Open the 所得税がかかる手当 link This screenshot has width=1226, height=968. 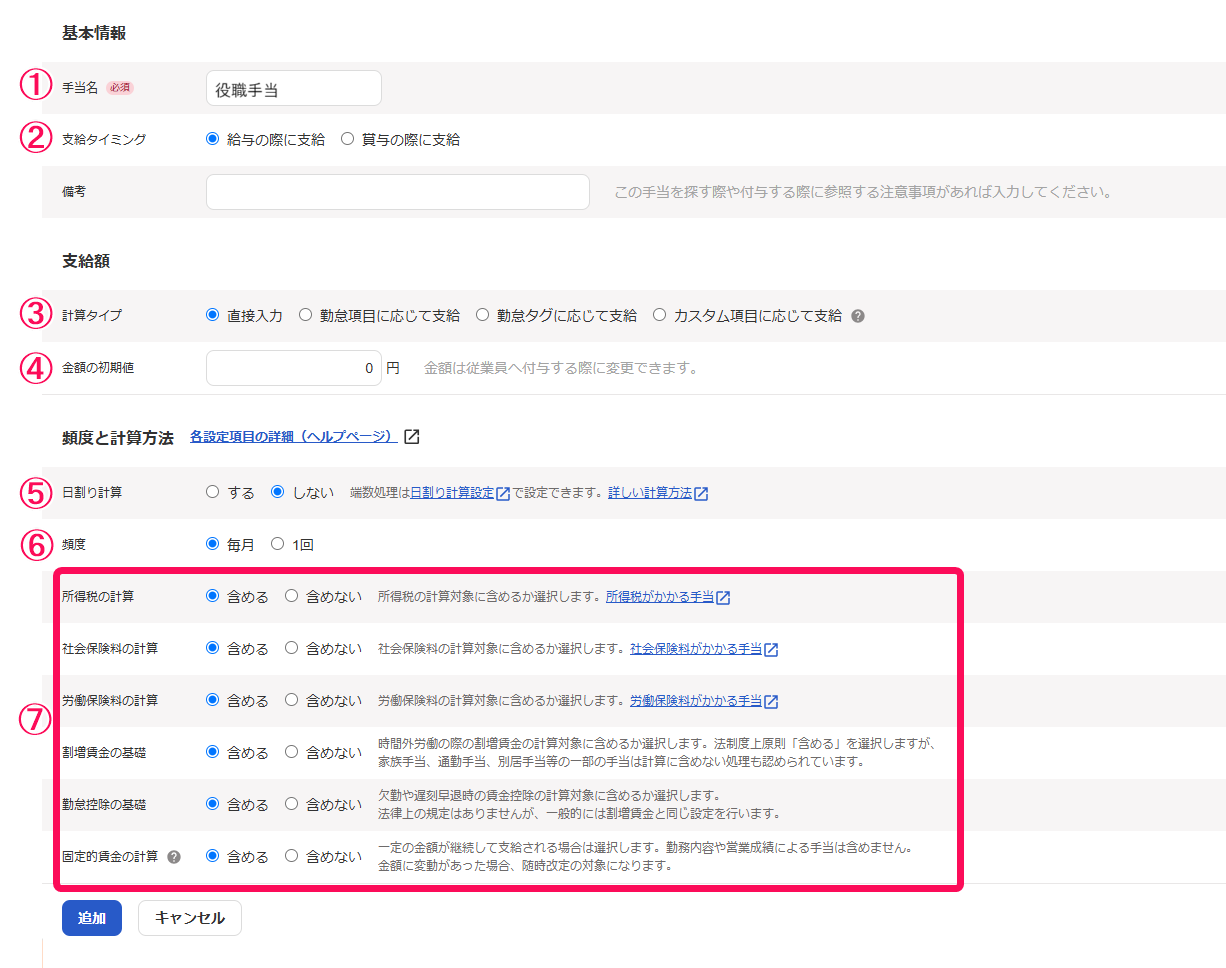(x=660, y=597)
